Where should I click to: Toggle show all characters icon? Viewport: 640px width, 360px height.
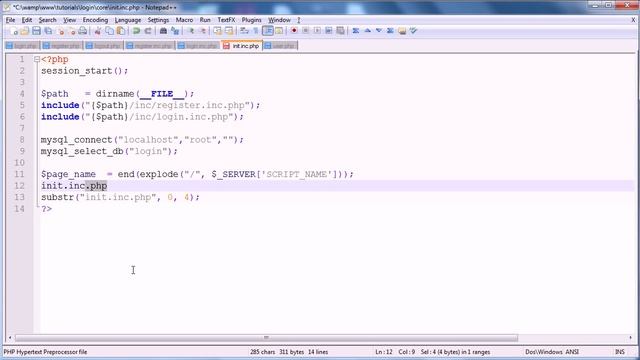click(x=256, y=31)
